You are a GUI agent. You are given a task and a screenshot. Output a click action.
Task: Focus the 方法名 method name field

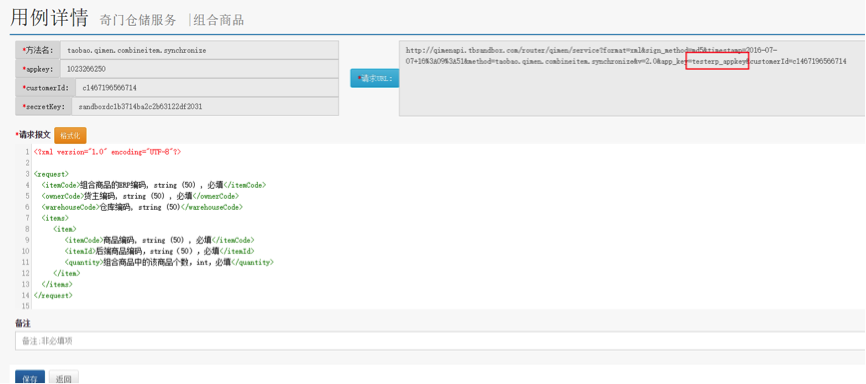(199, 50)
